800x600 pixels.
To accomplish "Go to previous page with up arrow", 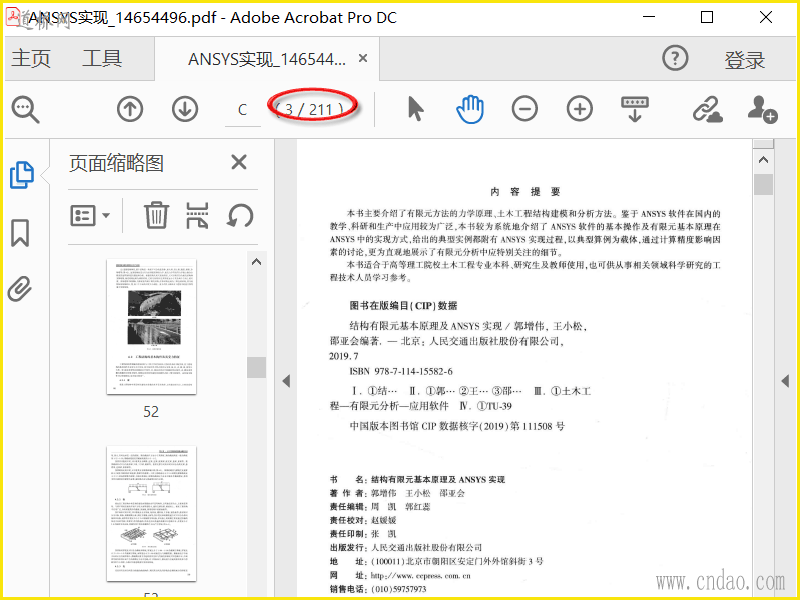I will 130,109.
